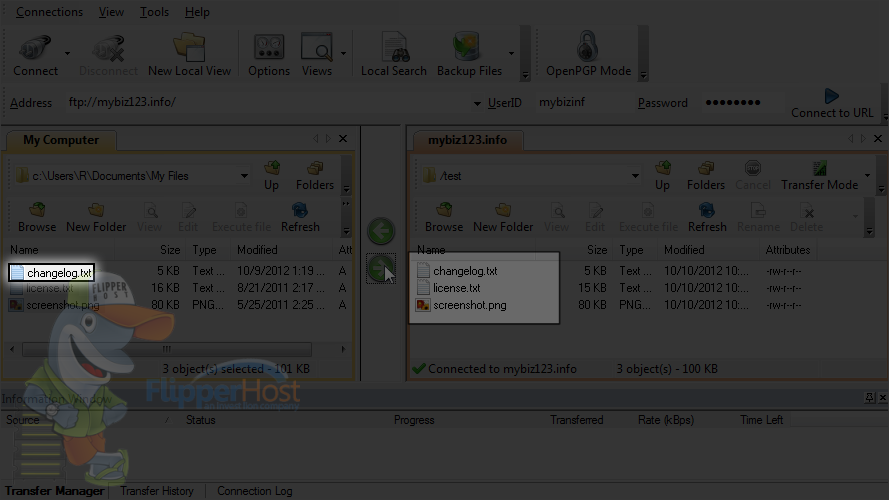Click Progress column in Transfer Manager
The width and height of the screenshot is (889, 500).
click(x=414, y=420)
